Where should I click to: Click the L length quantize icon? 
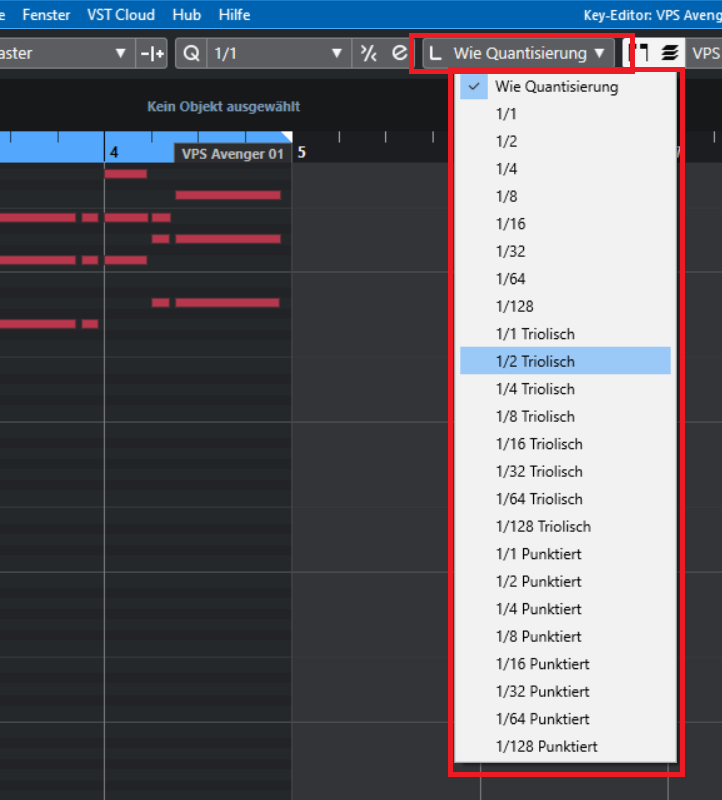click(x=435, y=53)
